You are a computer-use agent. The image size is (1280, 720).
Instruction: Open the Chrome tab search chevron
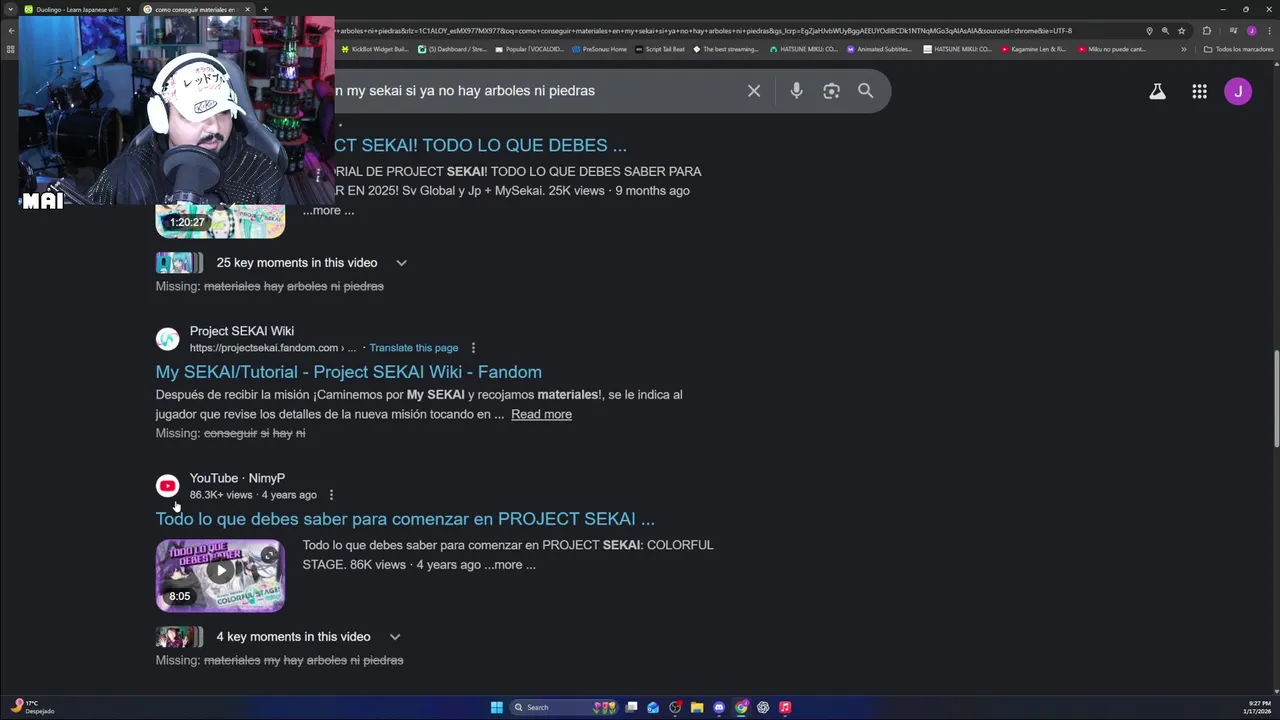(10, 9)
